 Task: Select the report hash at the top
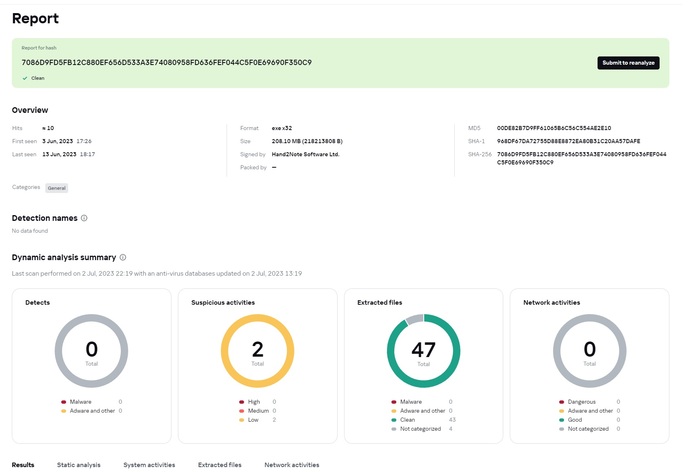[x=167, y=63]
